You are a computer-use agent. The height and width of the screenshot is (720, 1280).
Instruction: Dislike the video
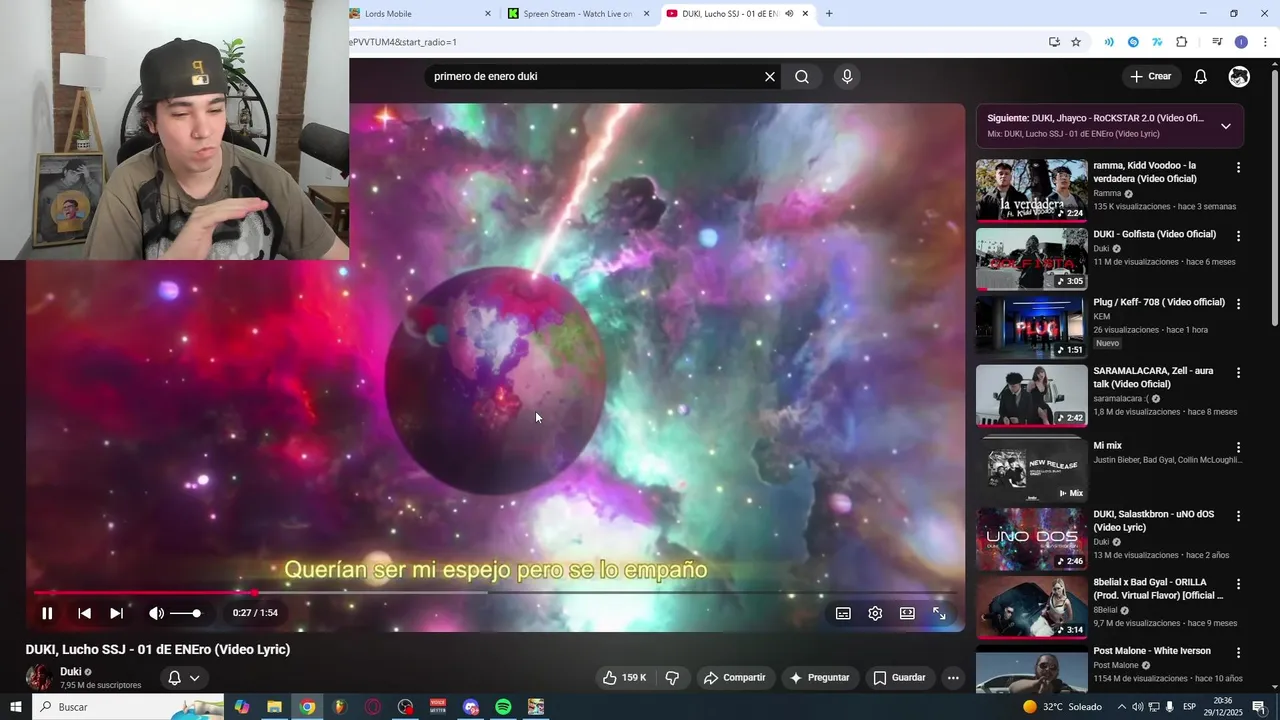tap(672, 678)
